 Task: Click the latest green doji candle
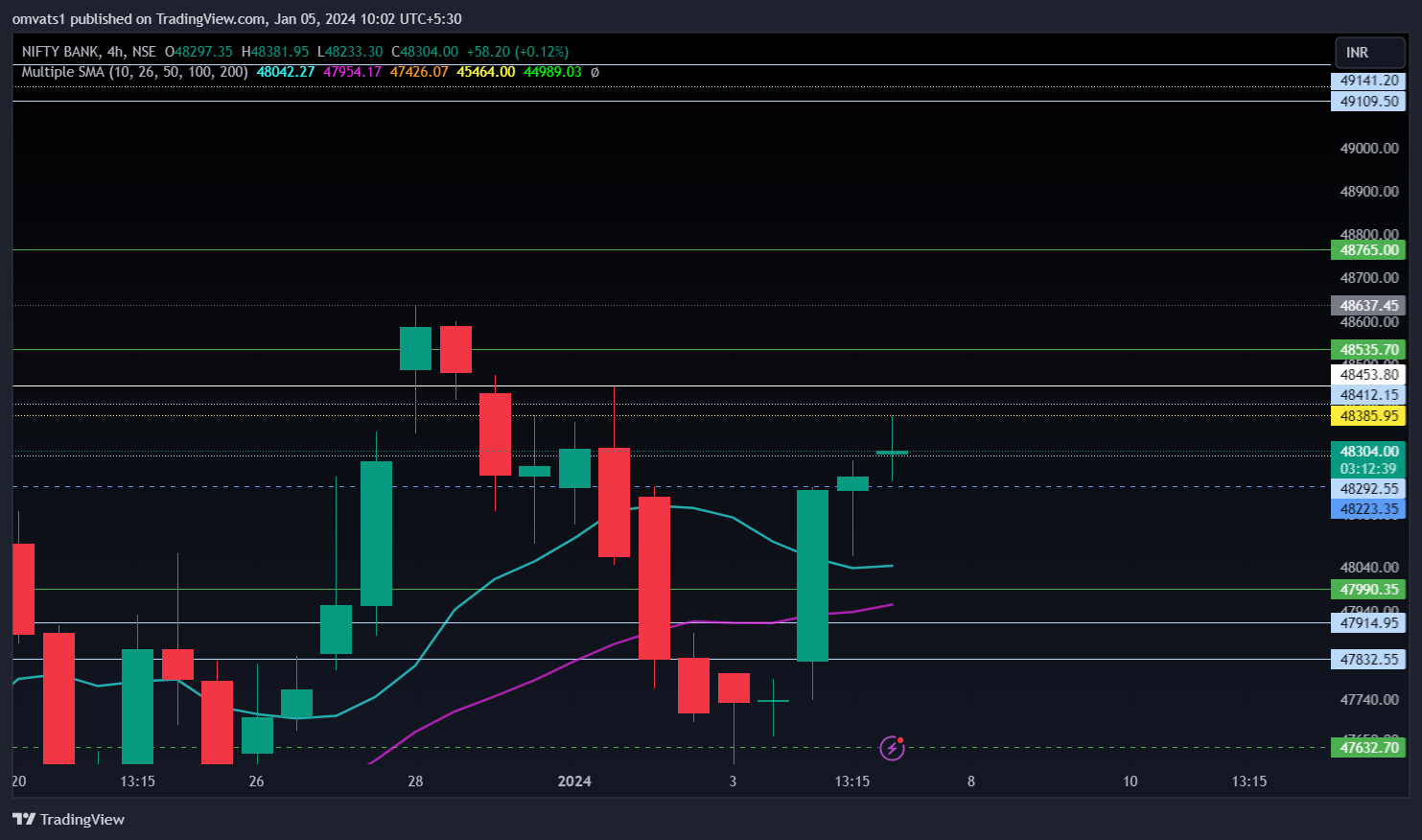[892, 452]
